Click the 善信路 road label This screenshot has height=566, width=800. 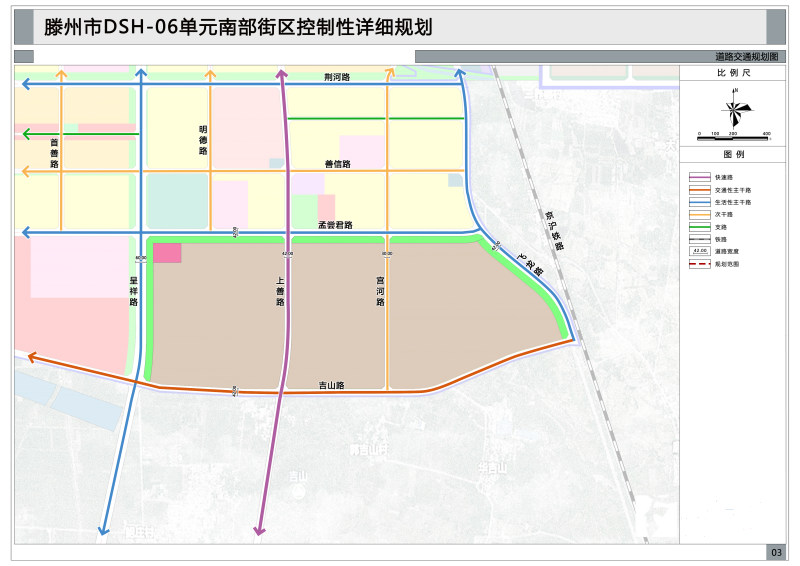[338, 164]
